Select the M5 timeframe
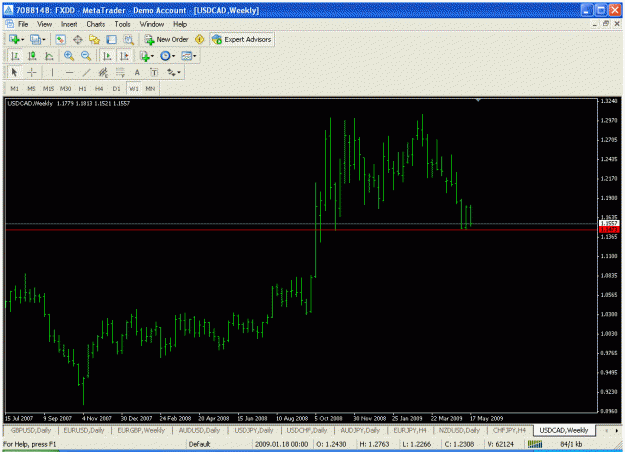 pyautogui.click(x=31, y=88)
